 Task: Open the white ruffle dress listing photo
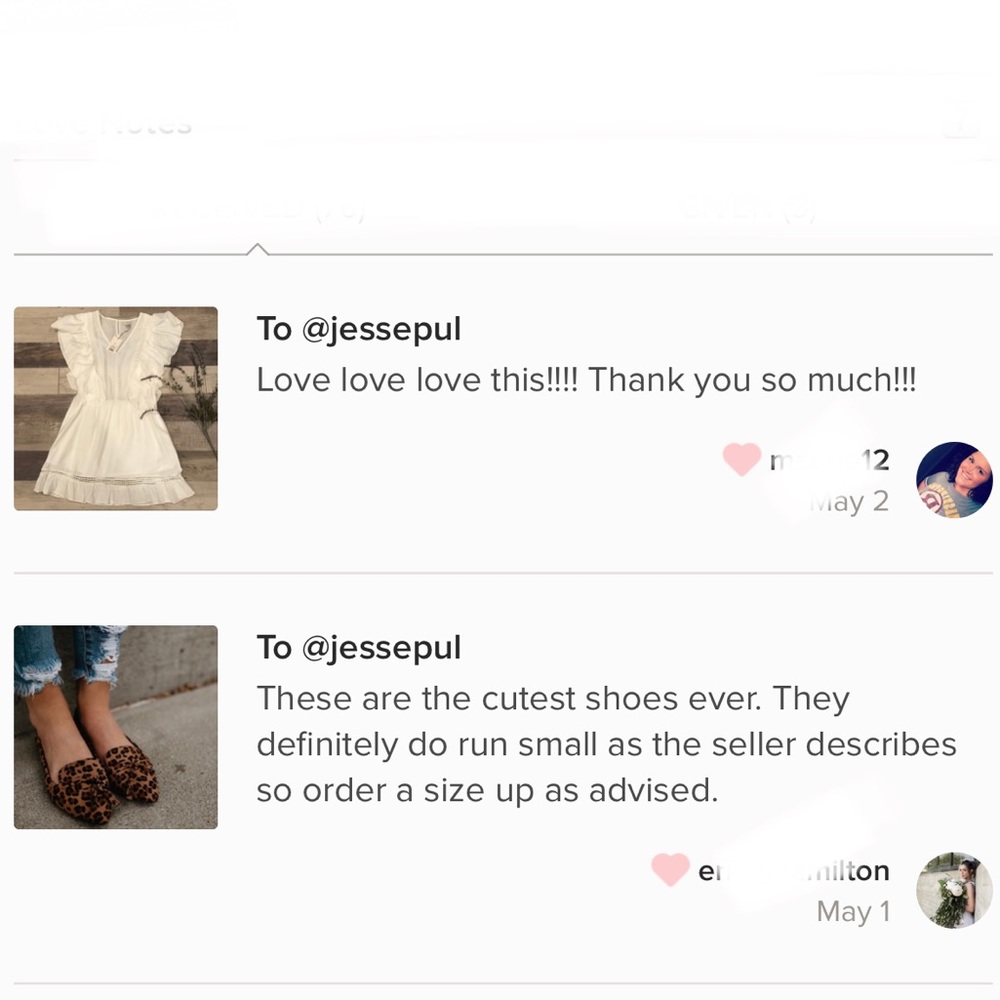(x=116, y=408)
